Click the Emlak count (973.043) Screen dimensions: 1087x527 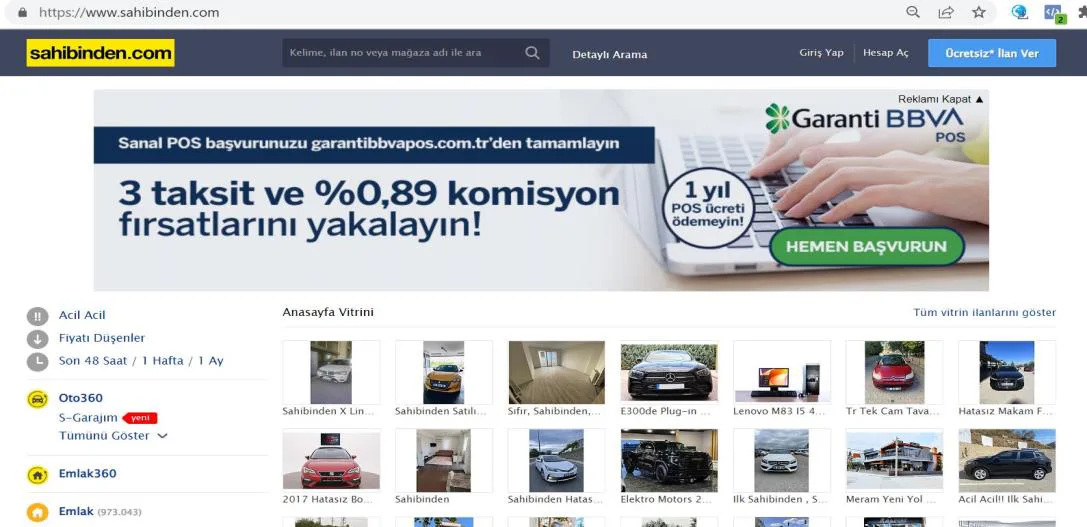[119, 512]
